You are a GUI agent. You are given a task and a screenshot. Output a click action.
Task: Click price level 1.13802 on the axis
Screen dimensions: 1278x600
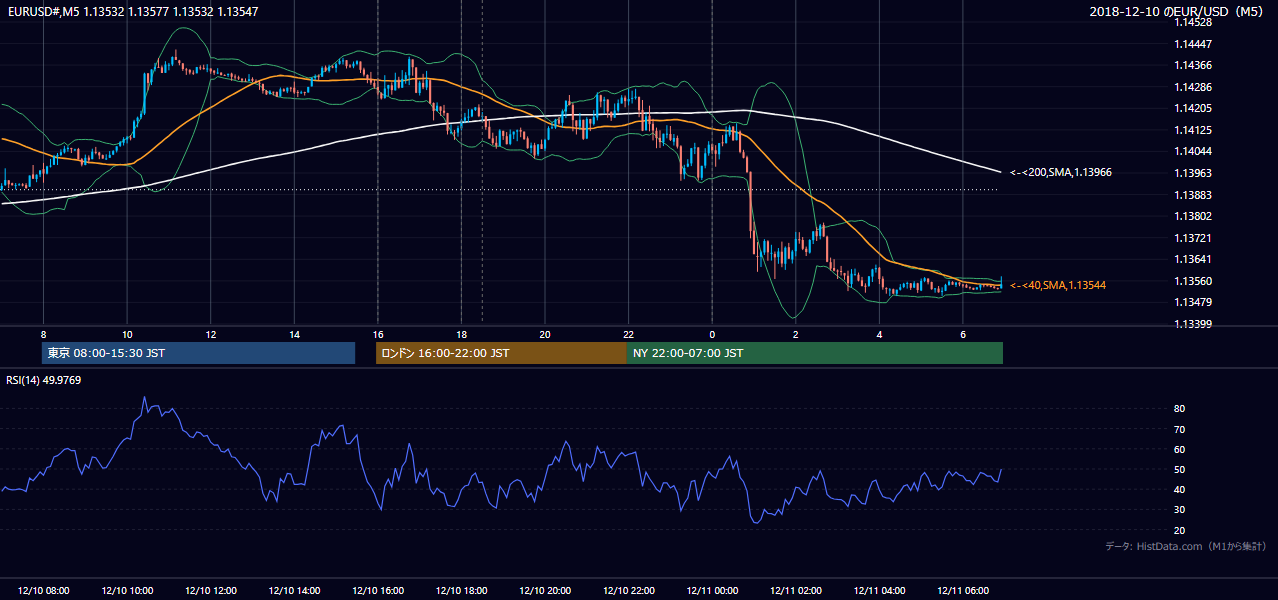1193,216
